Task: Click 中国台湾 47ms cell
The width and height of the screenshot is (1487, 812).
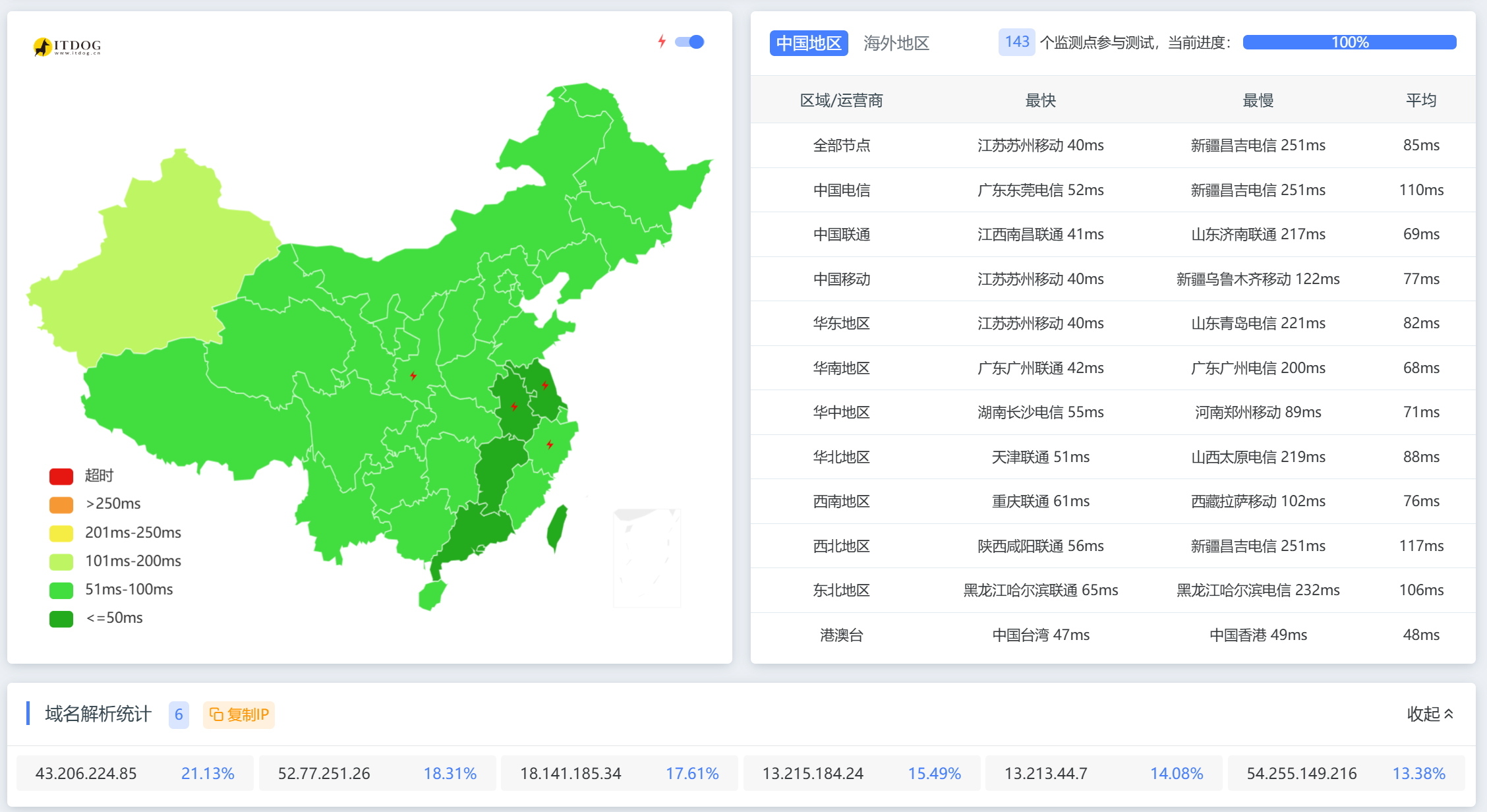Action: click(x=1040, y=635)
